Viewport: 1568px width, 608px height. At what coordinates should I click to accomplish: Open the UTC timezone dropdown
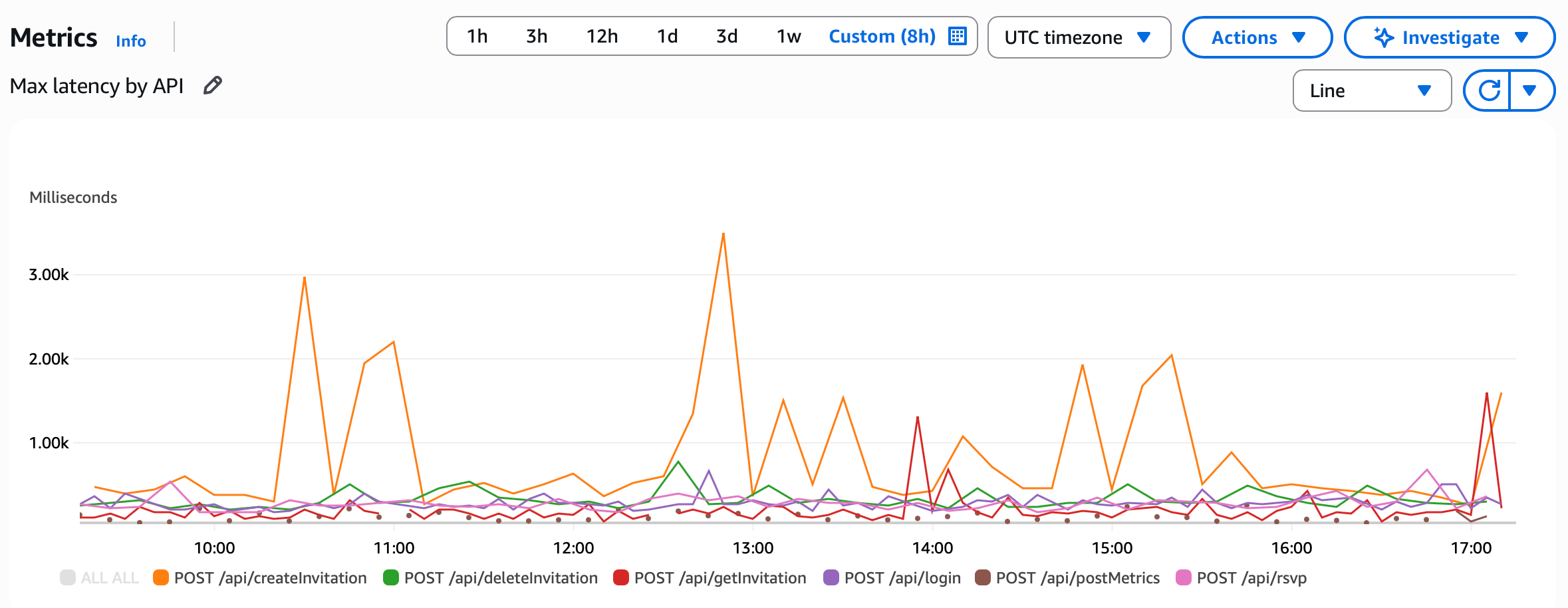[1078, 37]
